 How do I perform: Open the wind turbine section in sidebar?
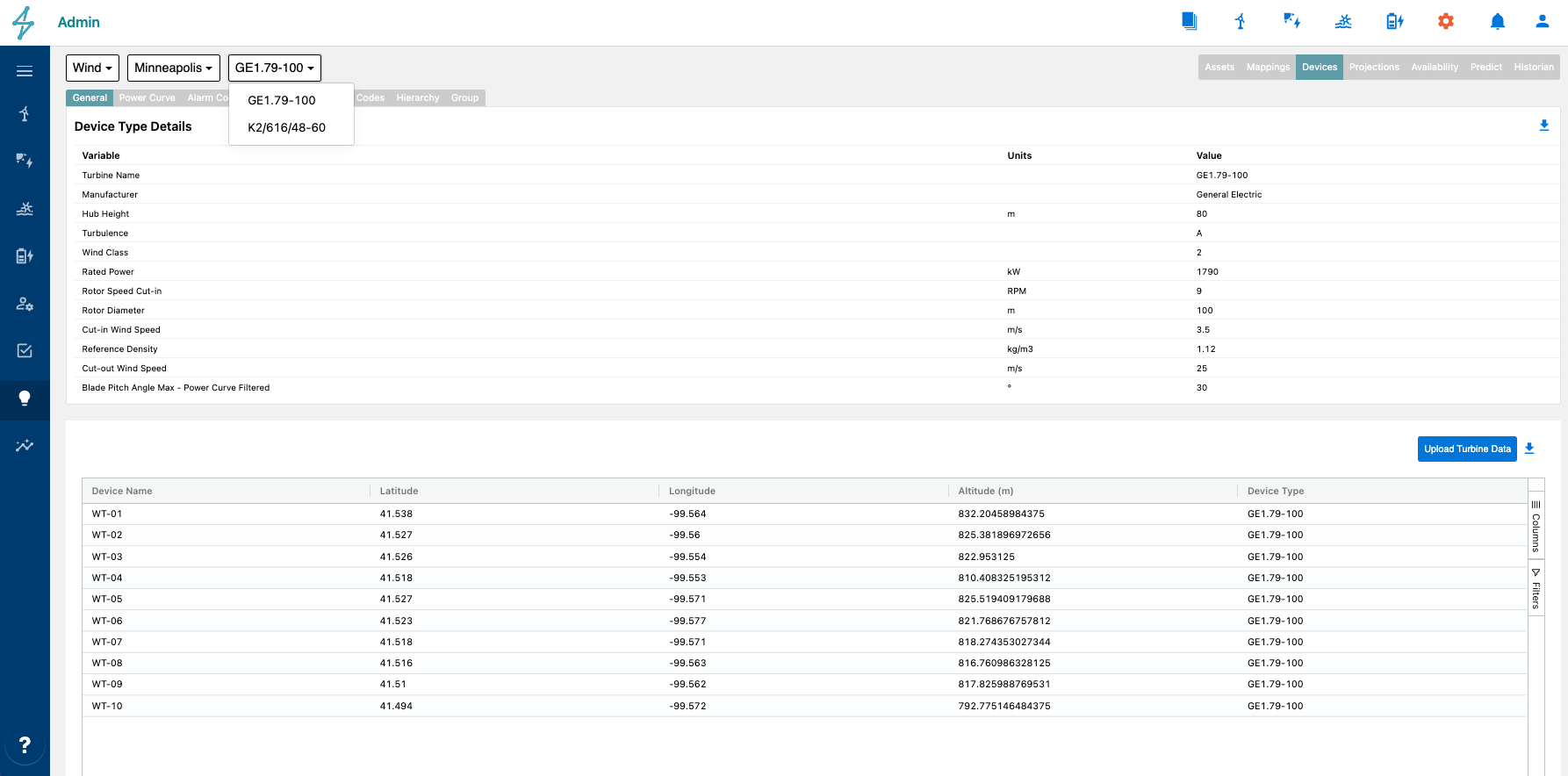(25, 113)
